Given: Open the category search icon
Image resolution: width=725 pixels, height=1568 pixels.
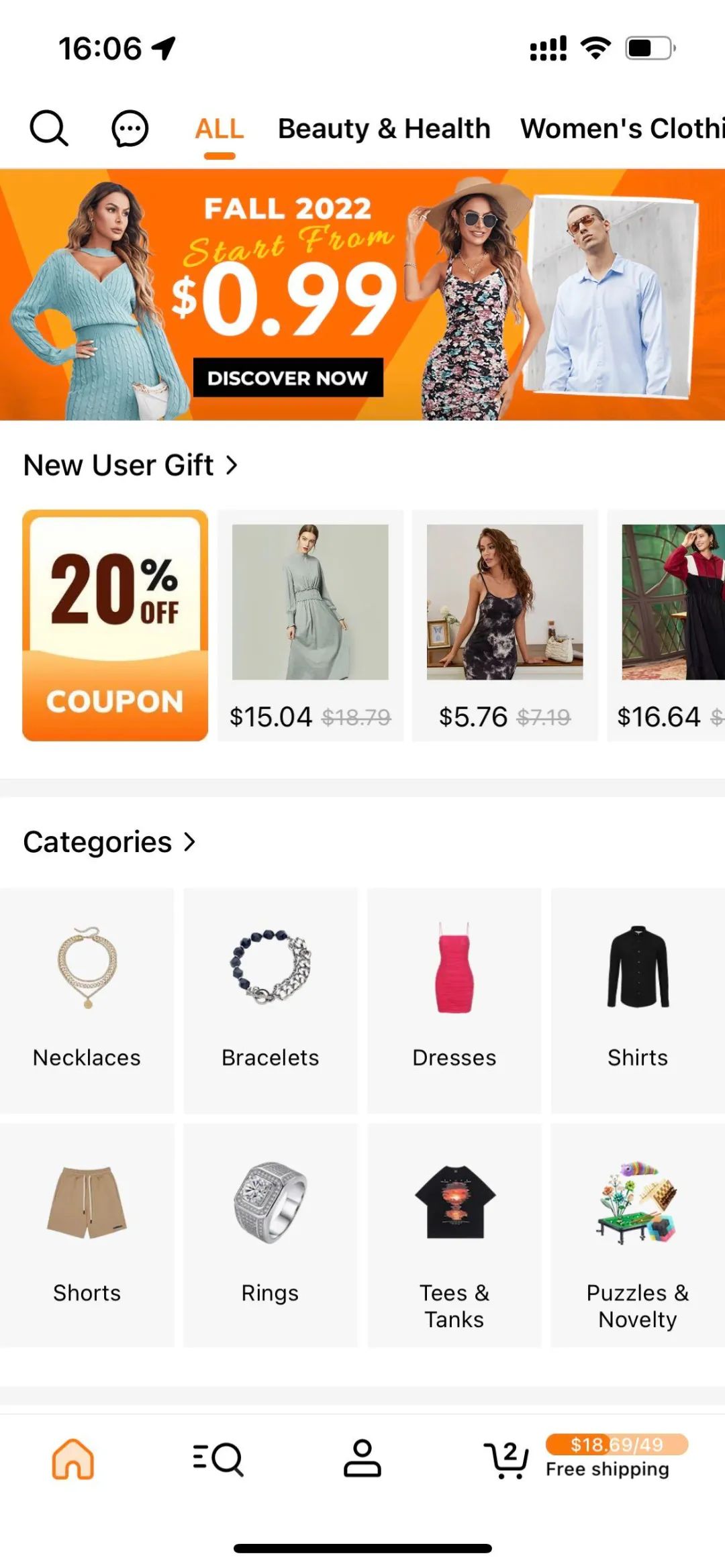Looking at the screenshot, I should point(218,1458).
